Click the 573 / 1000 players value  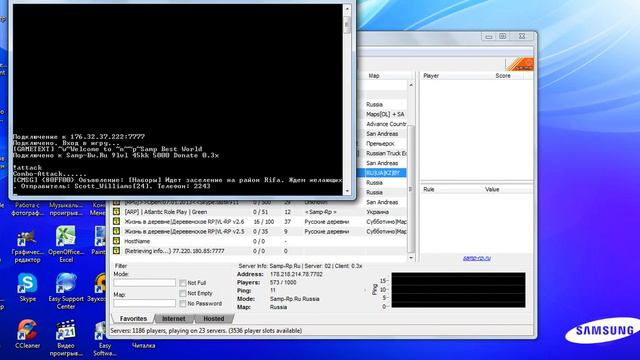283,282
